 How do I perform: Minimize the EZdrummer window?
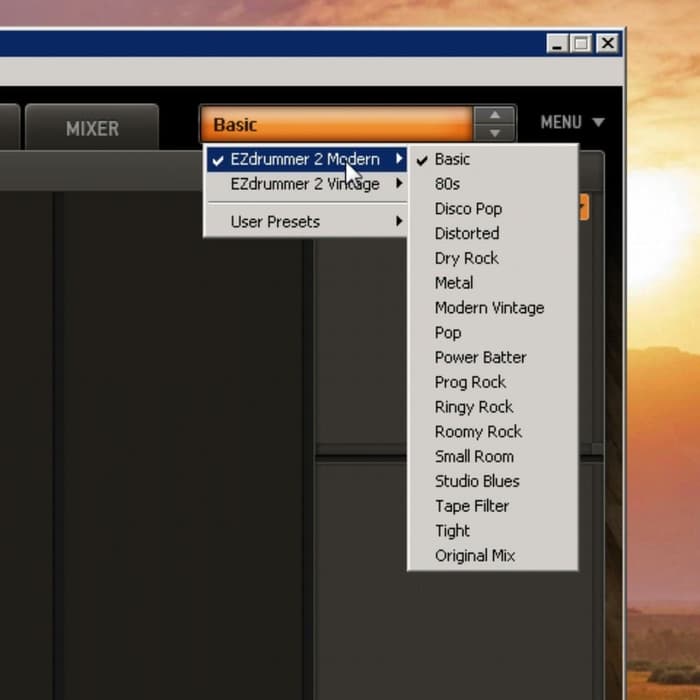coord(557,44)
